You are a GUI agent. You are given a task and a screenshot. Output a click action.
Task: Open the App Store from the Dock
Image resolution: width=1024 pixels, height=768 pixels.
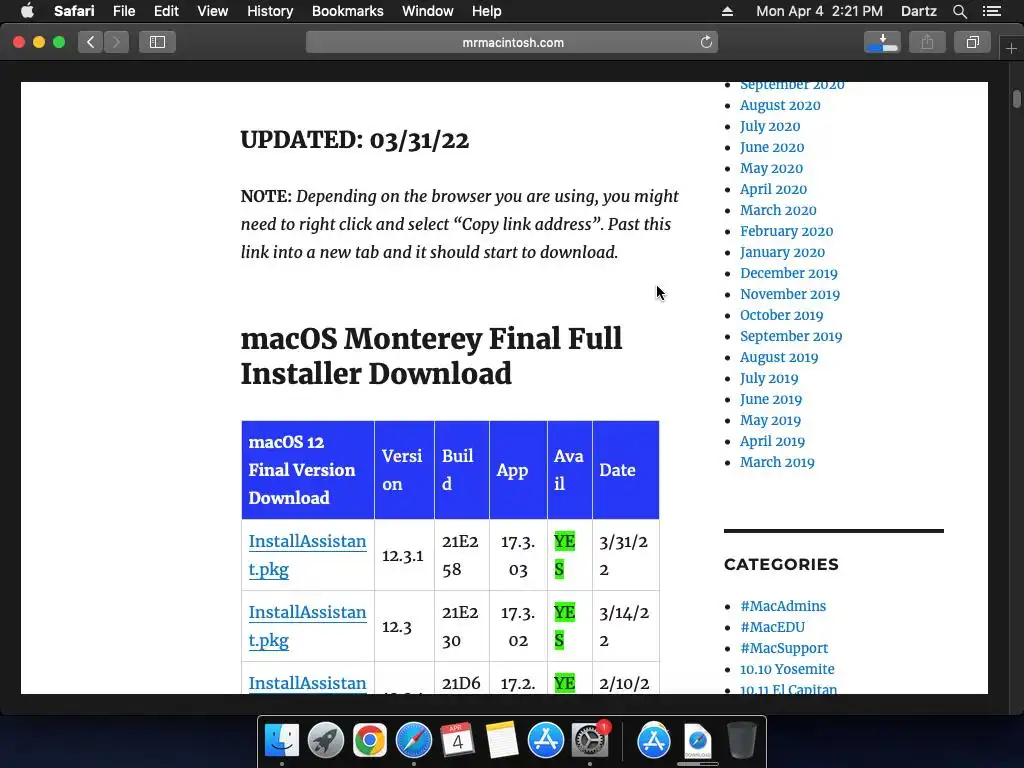[x=545, y=741]
